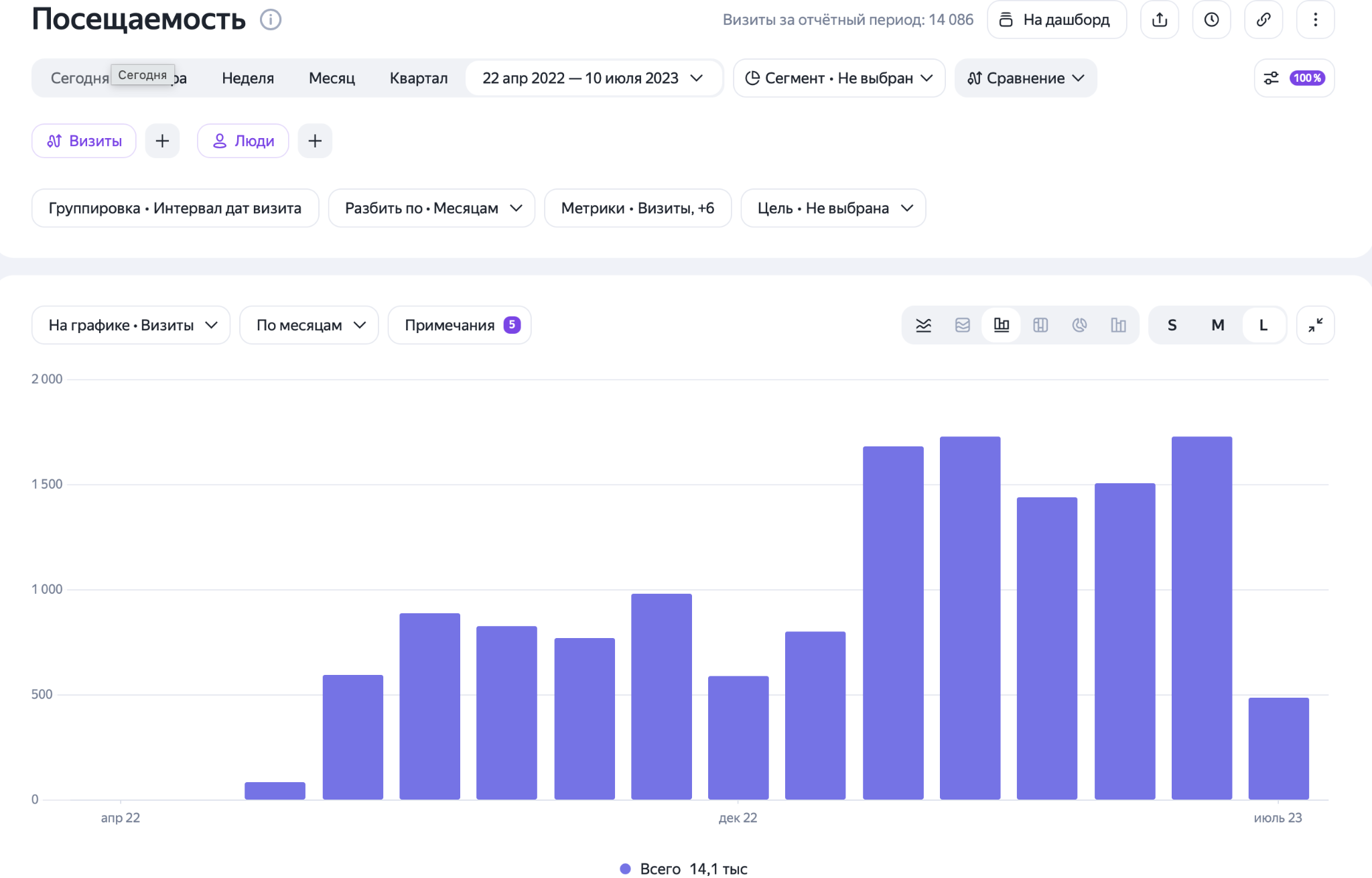Copy the report link icon
The width and height of the screenshot is (1372, 878).
point(1263,19)
